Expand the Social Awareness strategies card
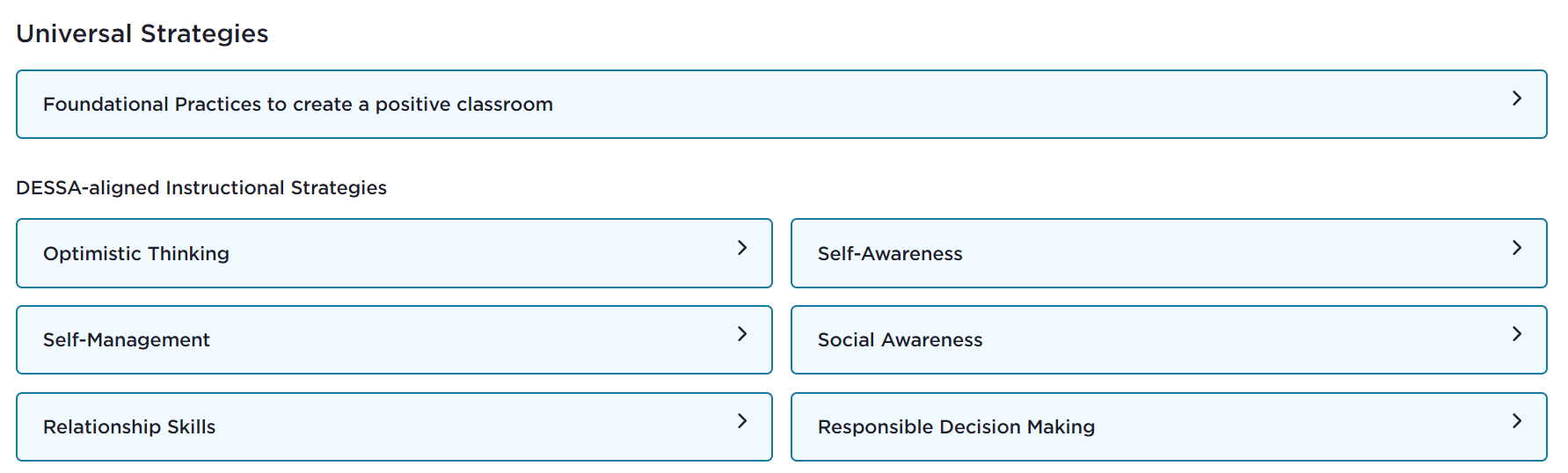This screenshot has height=473, width=1568. click(1168, 340)
